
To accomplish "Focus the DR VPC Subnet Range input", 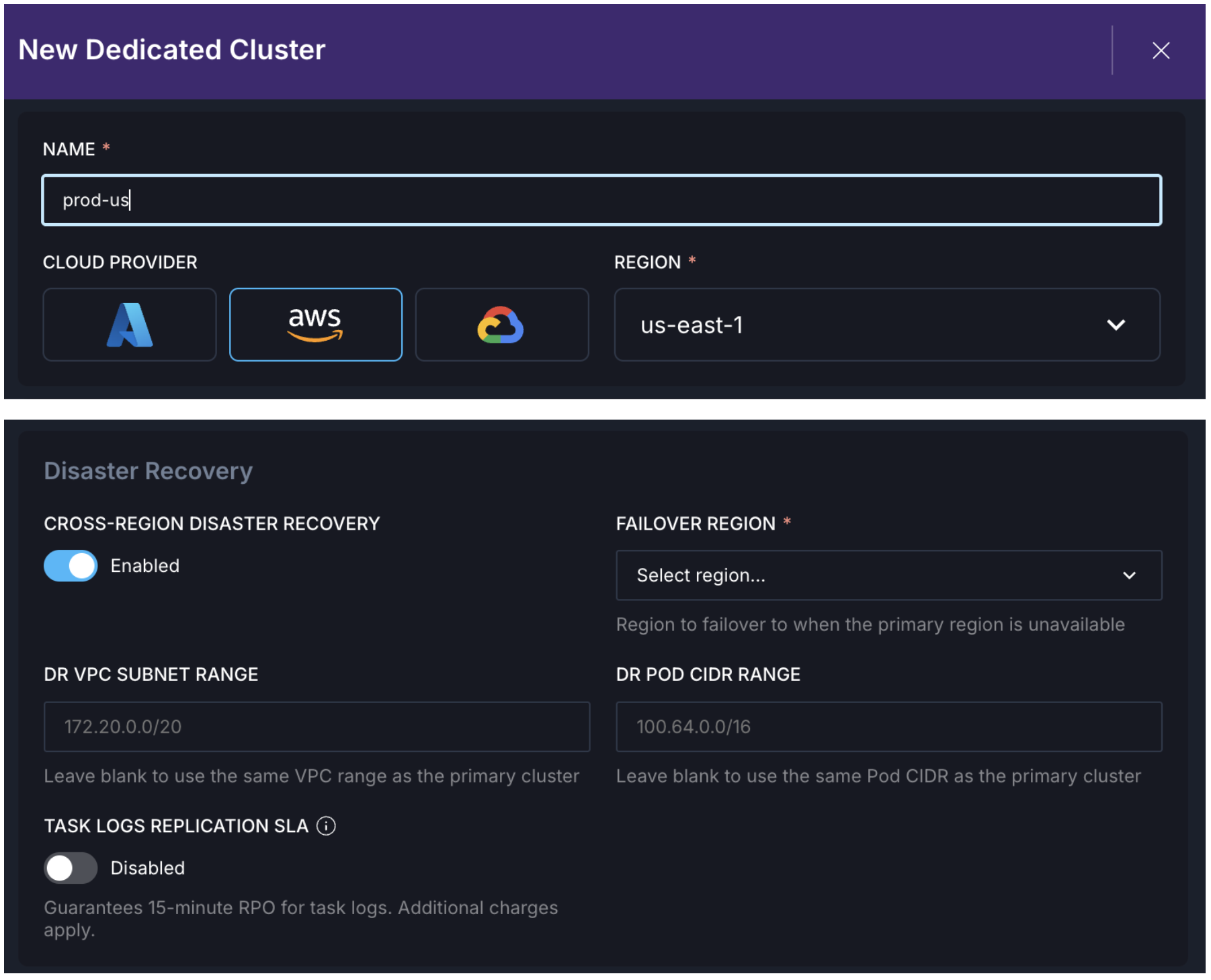I will (317, 727).
